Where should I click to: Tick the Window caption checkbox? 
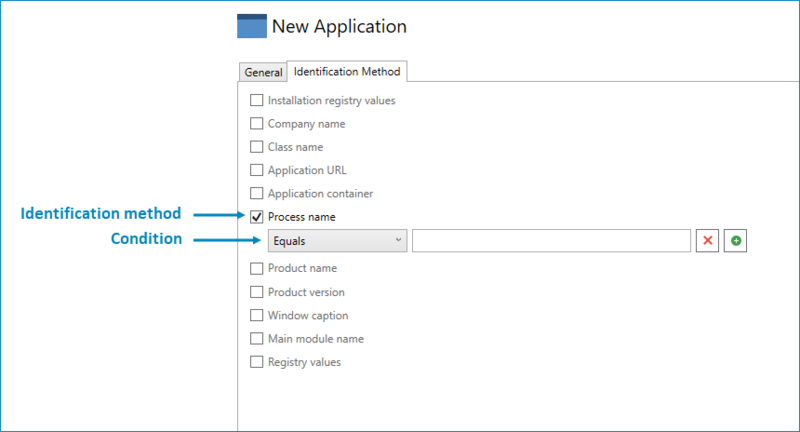click(257, 316)
